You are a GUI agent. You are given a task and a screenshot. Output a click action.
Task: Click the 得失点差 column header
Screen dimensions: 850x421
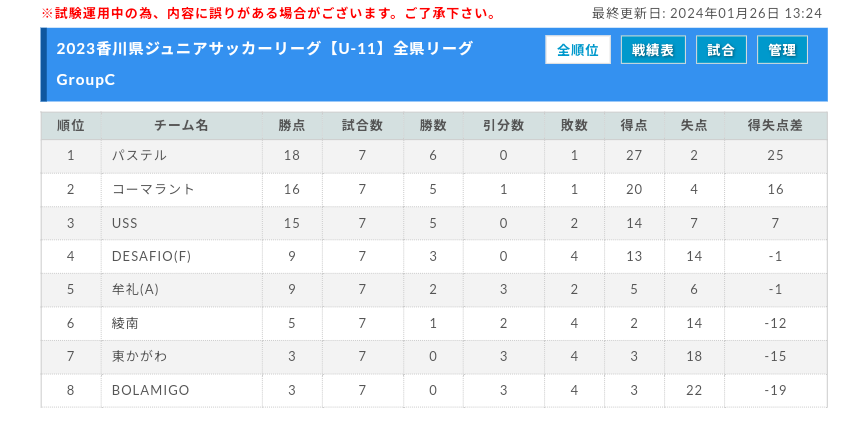pos(775,126)
